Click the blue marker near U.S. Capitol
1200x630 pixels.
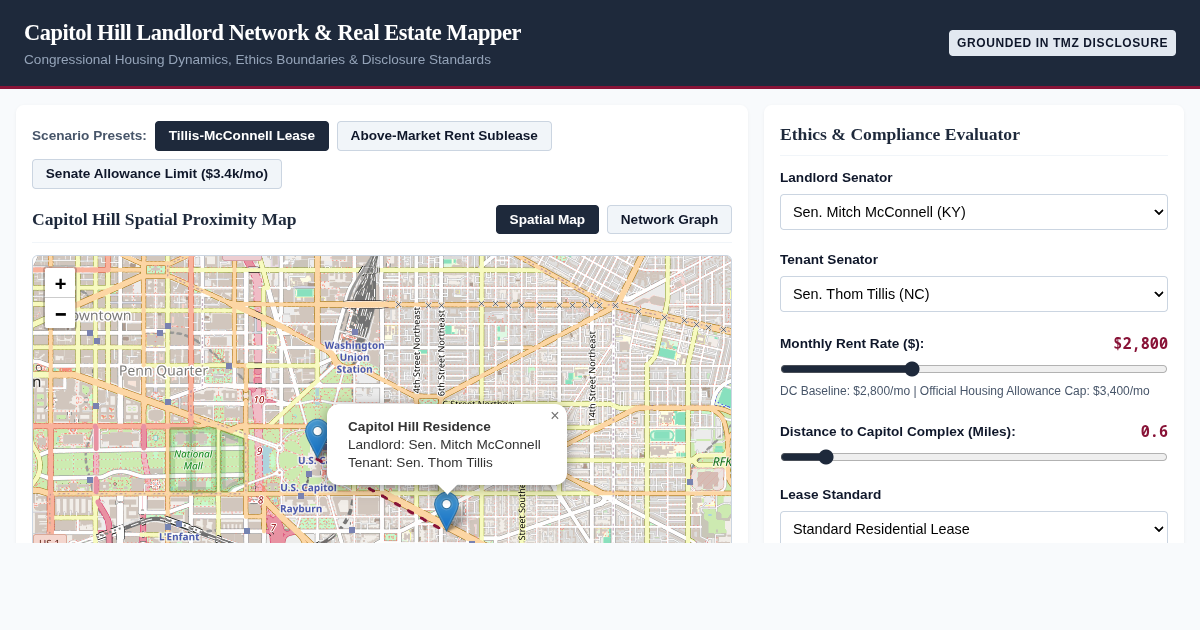(317, 439)
